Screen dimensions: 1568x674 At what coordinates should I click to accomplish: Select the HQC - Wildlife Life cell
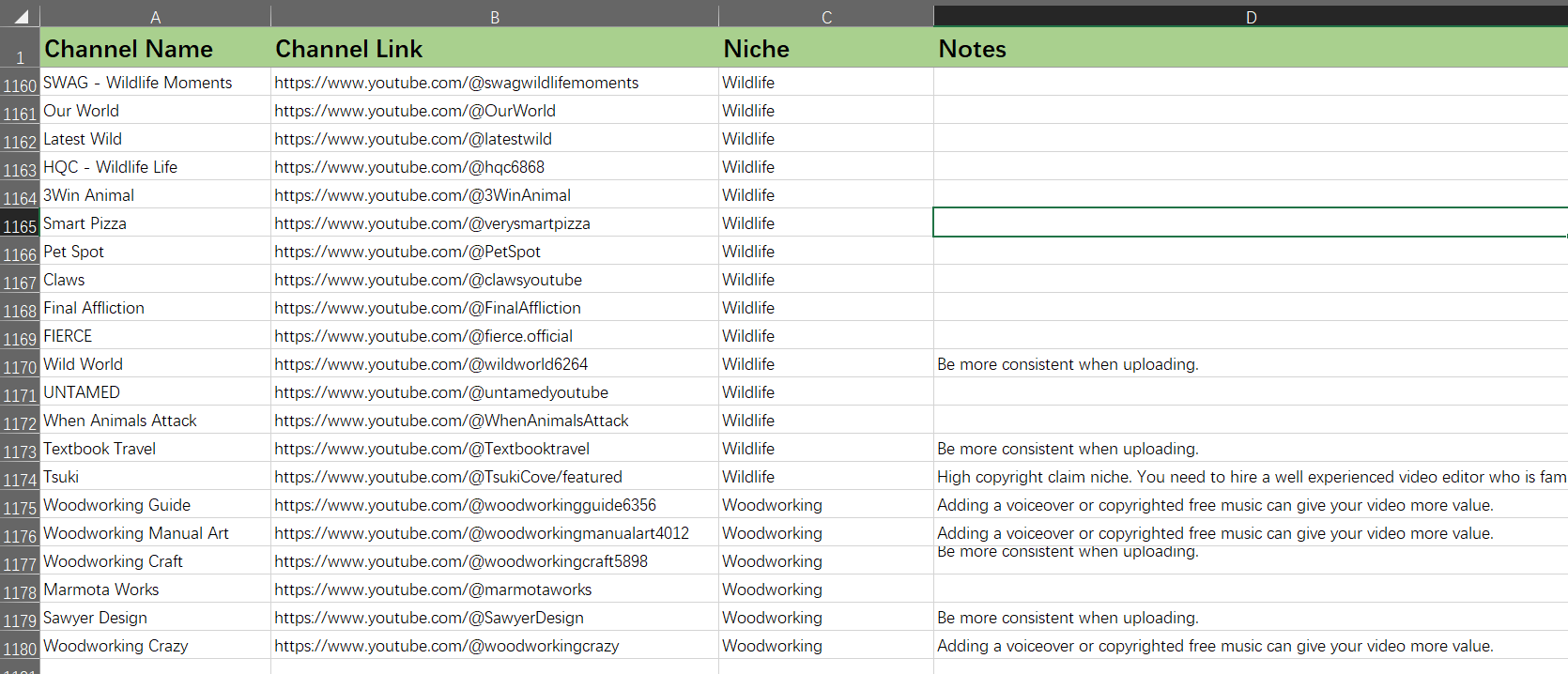click(x=155, y=166)
